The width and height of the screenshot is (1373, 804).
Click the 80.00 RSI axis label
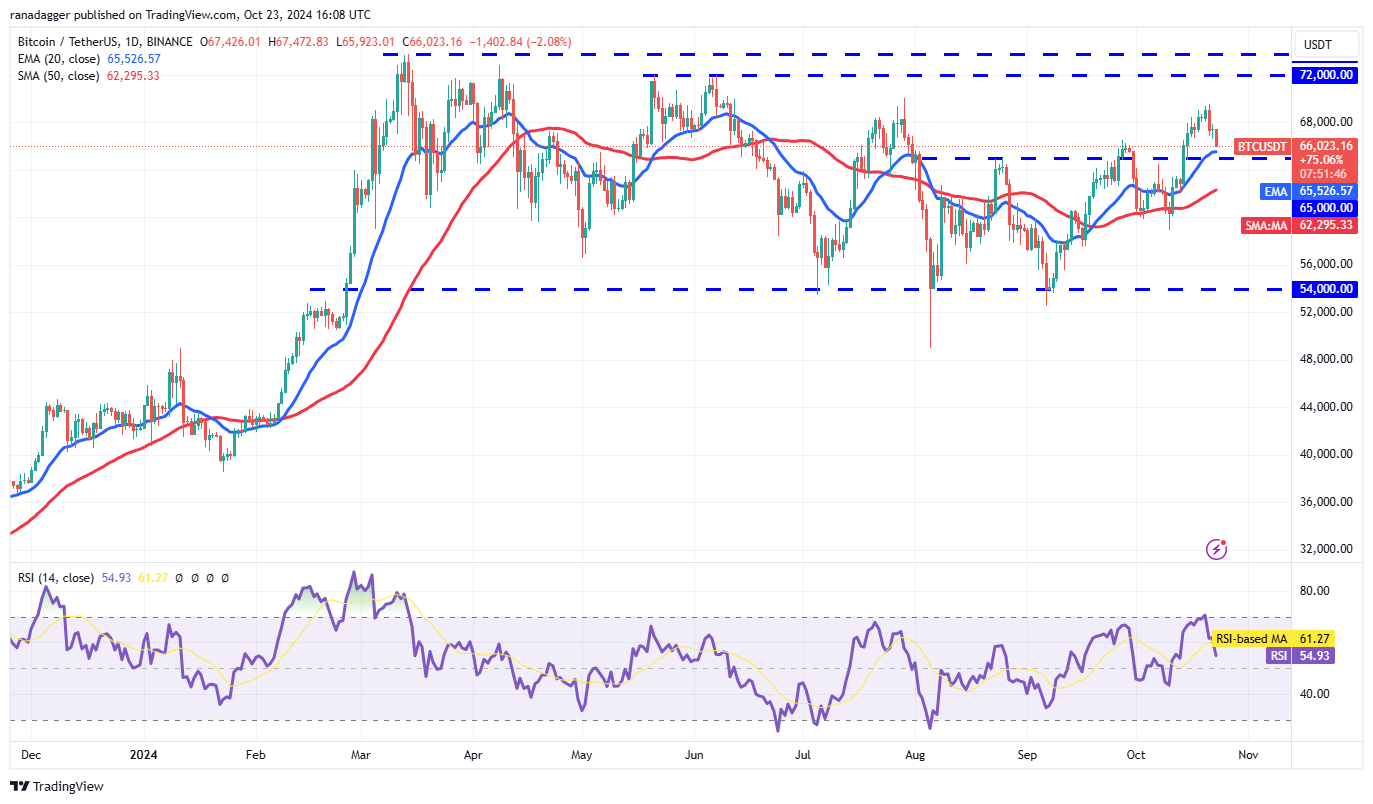(x=1315, y=591)
